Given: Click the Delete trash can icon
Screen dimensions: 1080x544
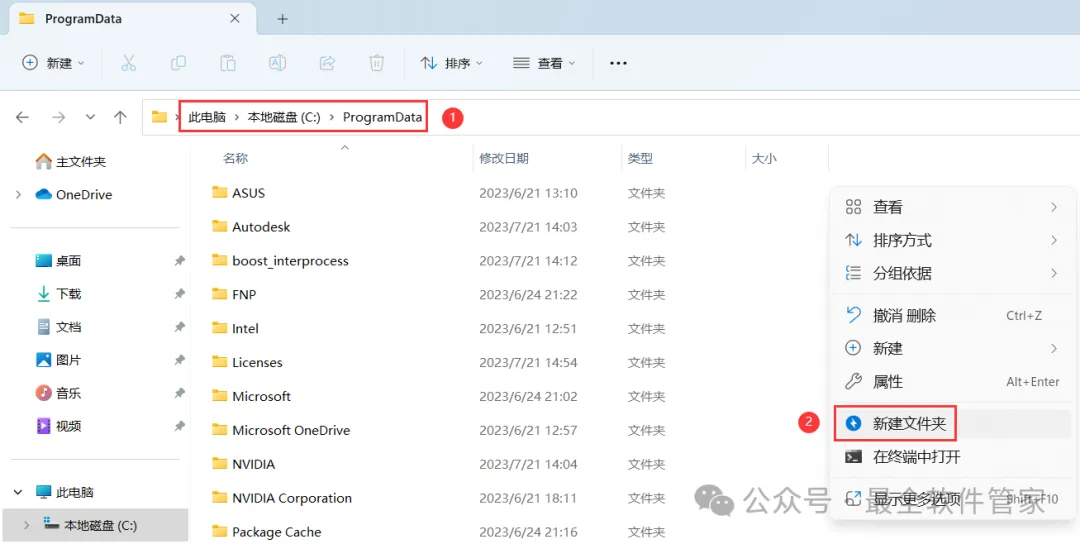Looking at the screenshot, I should pyautogui.click(x=377, y=63).
